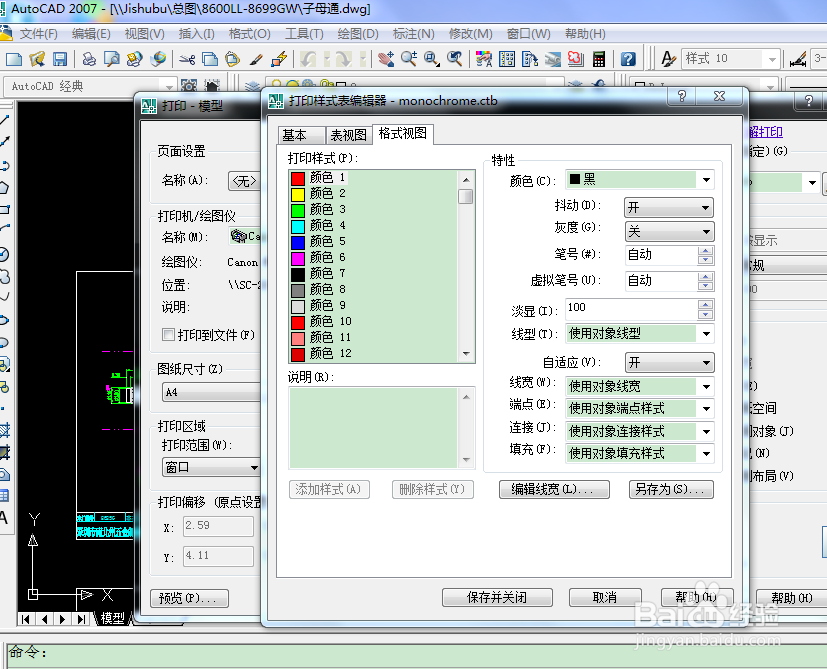
Task: Increase the 笔号 (#) spinner value
Action: click(705, 250)
